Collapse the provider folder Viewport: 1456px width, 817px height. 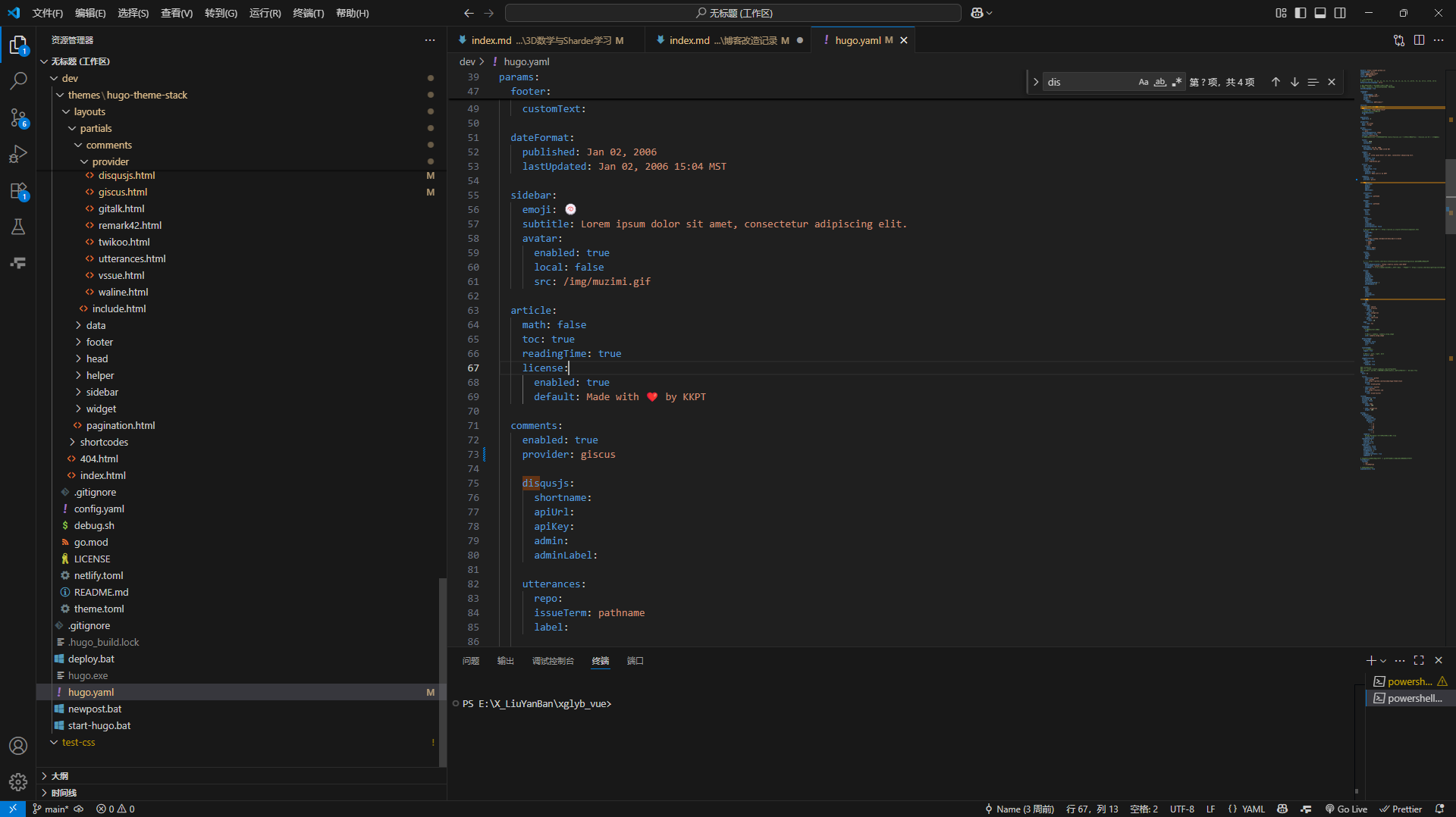tap(110, 161)
